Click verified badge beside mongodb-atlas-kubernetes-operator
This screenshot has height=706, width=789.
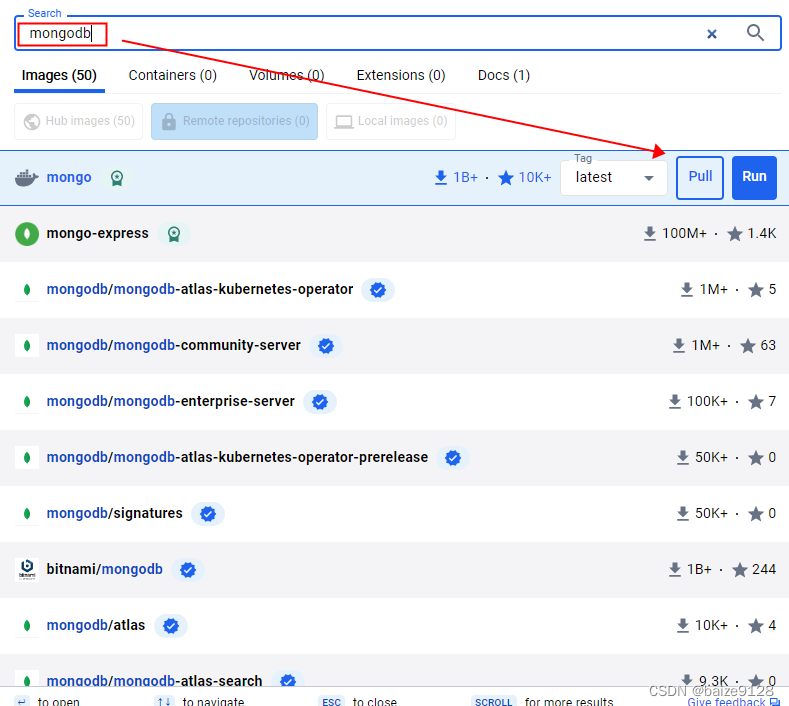coord(378,290)
